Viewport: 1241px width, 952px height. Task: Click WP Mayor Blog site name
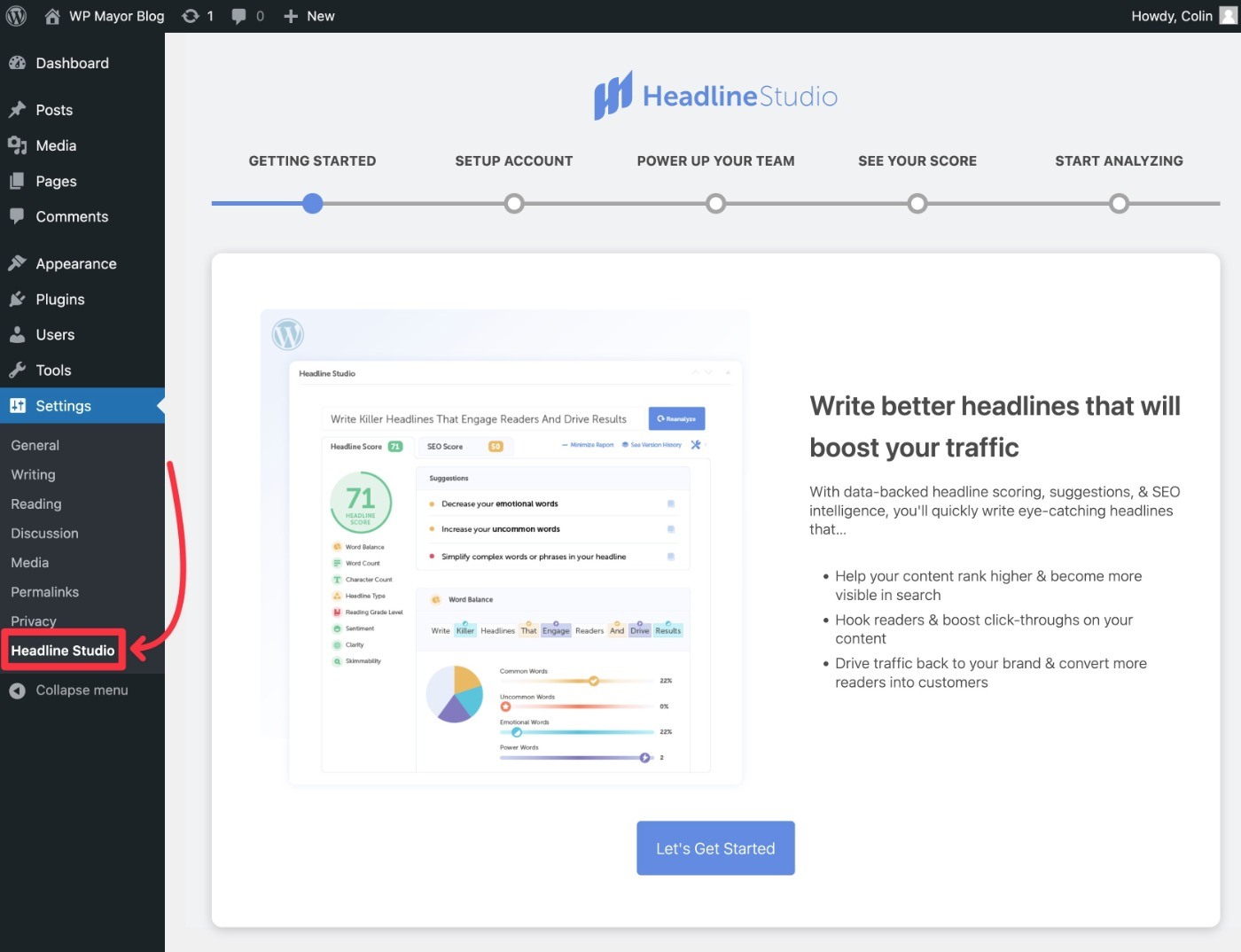(117, 16)
